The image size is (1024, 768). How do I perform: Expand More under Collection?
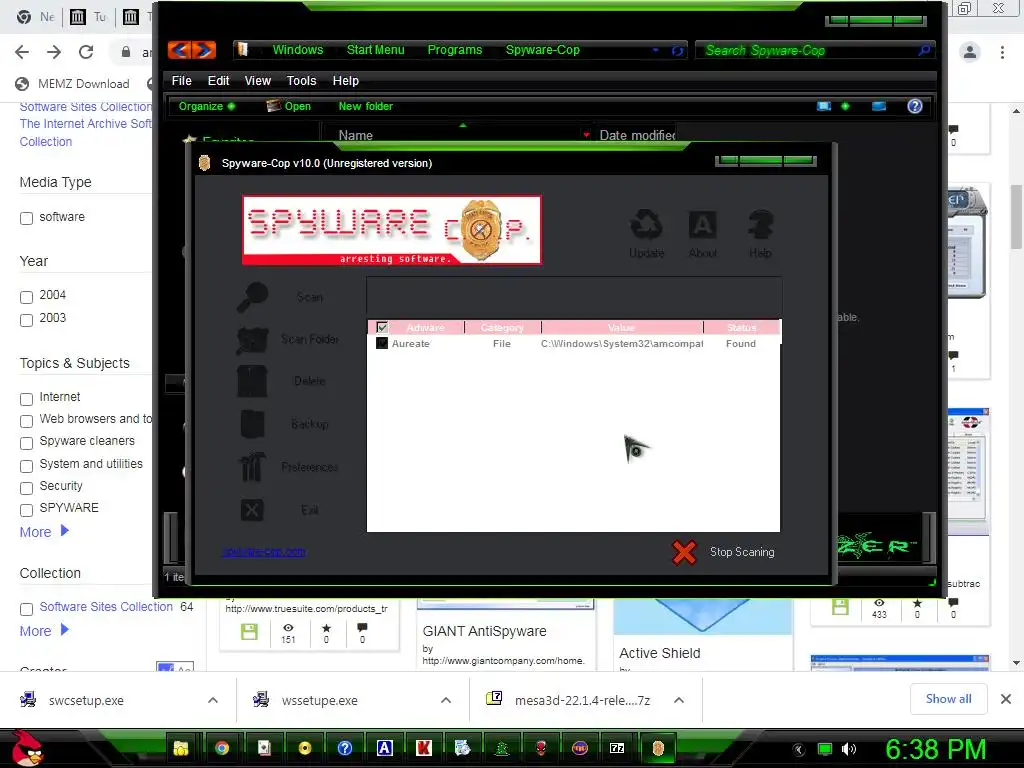(44, 631)
